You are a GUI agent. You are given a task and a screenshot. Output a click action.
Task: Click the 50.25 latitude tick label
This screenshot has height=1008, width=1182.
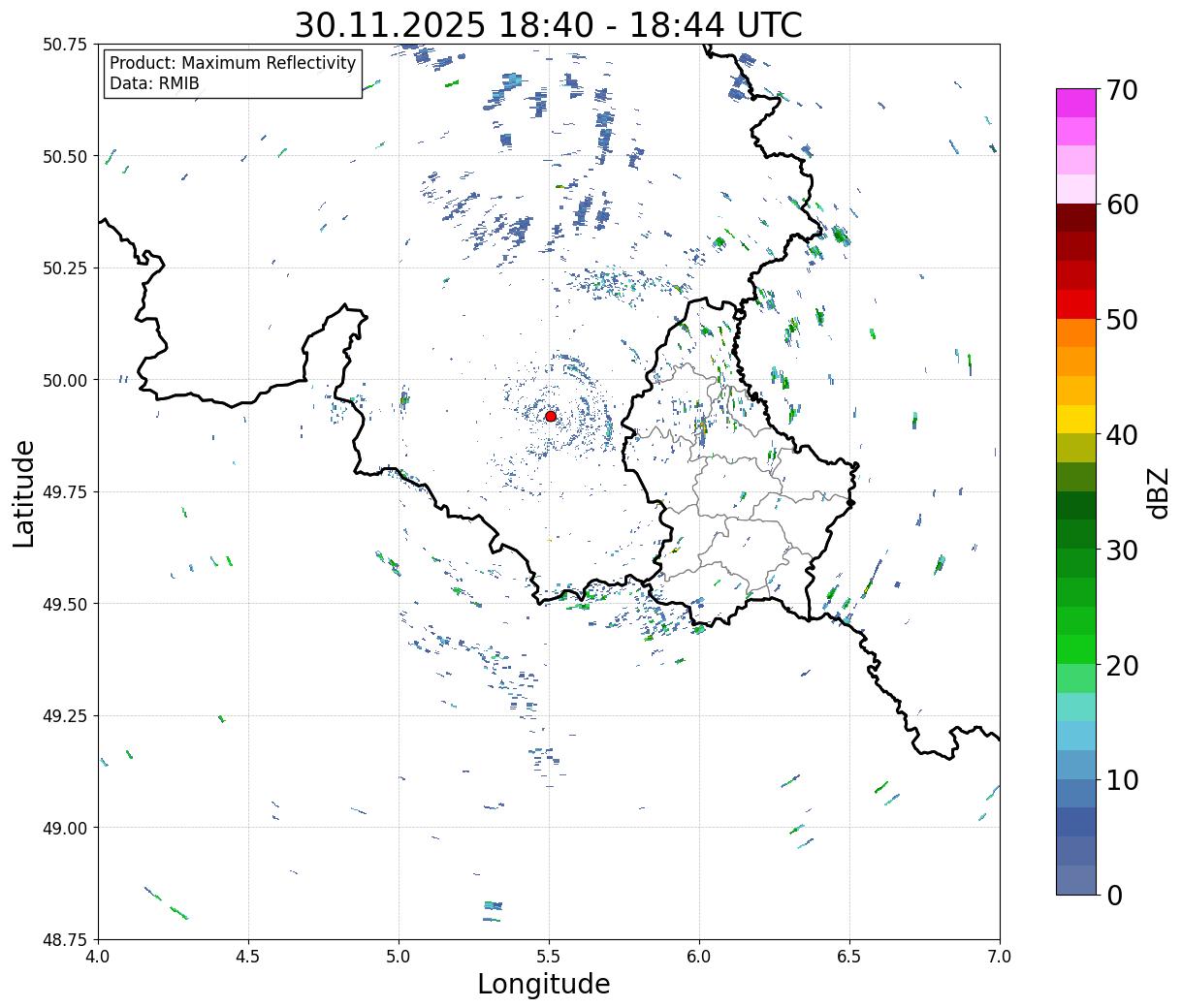click(x=64, y=268)
